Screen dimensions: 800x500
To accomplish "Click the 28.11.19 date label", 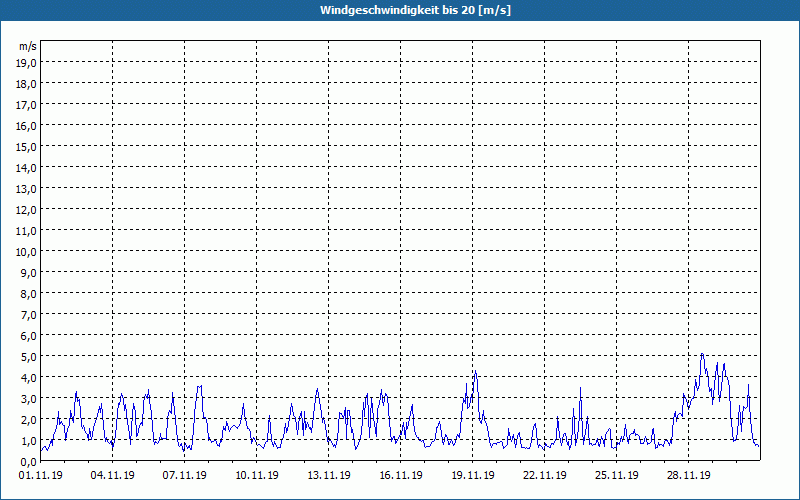I will (688, 476).
